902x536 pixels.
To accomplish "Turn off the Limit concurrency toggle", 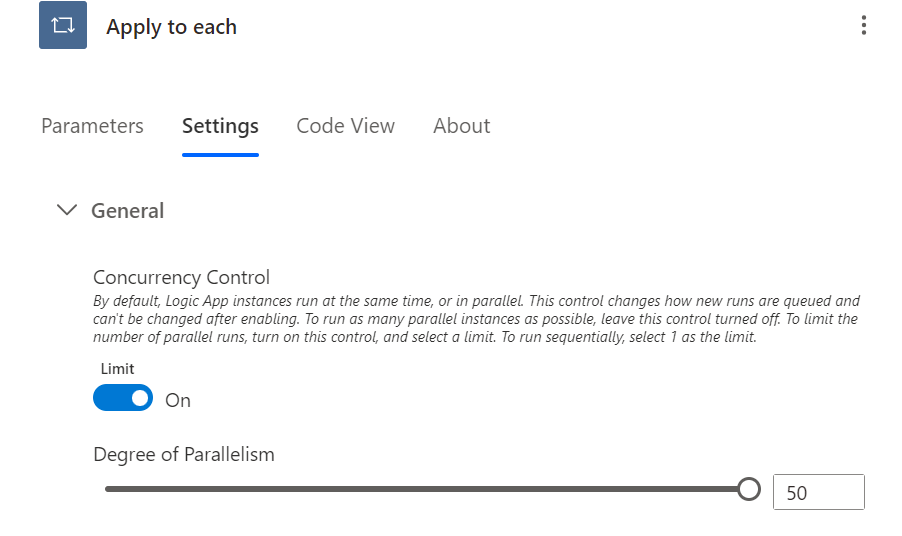I will click(123, 399).
